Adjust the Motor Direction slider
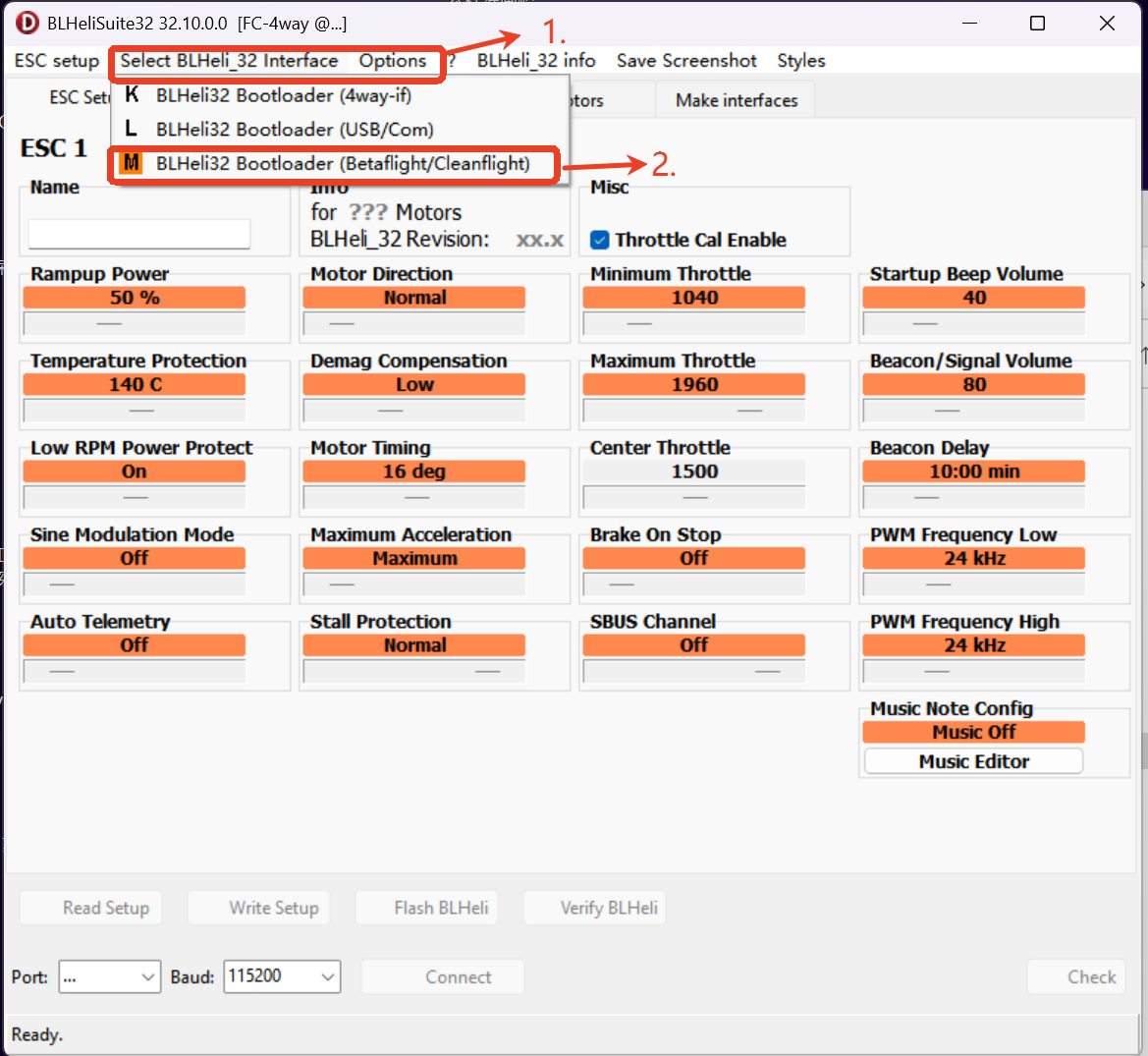 (413, 323)
